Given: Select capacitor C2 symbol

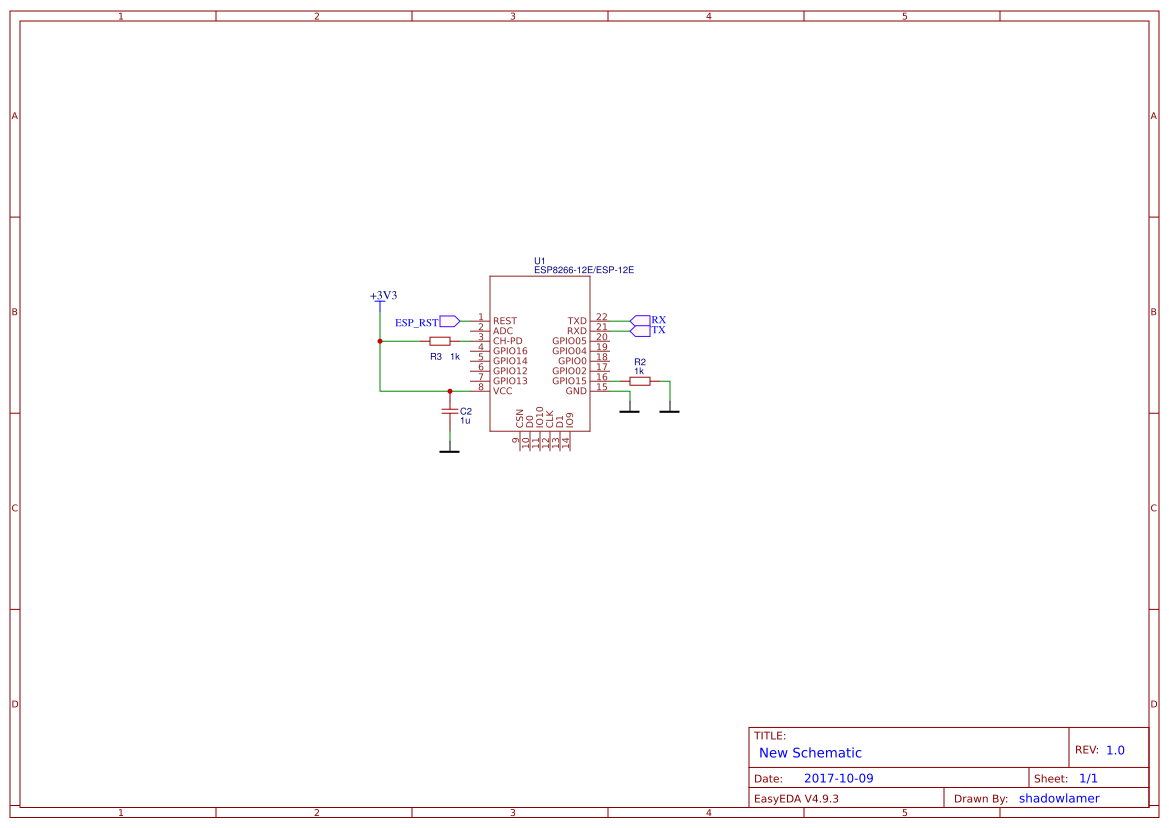Looking at the screenshot, I should (x=450, y=411).
